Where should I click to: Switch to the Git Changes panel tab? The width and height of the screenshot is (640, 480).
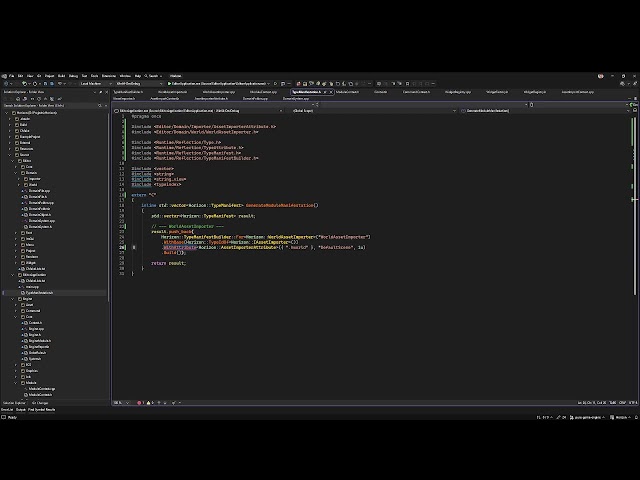pyautogui.click(x=40, y=403)
